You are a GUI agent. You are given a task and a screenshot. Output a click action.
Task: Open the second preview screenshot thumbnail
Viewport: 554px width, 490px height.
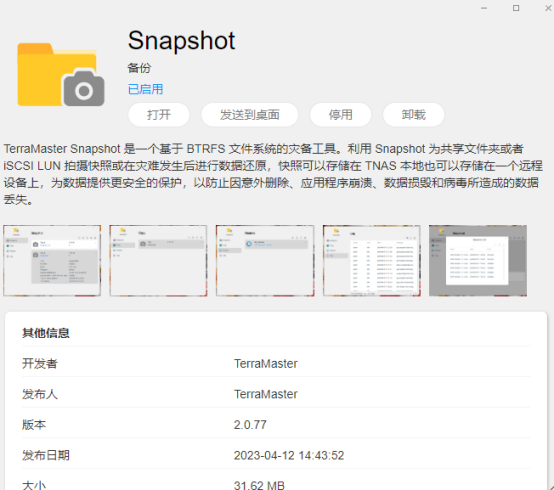coord(158,261)
